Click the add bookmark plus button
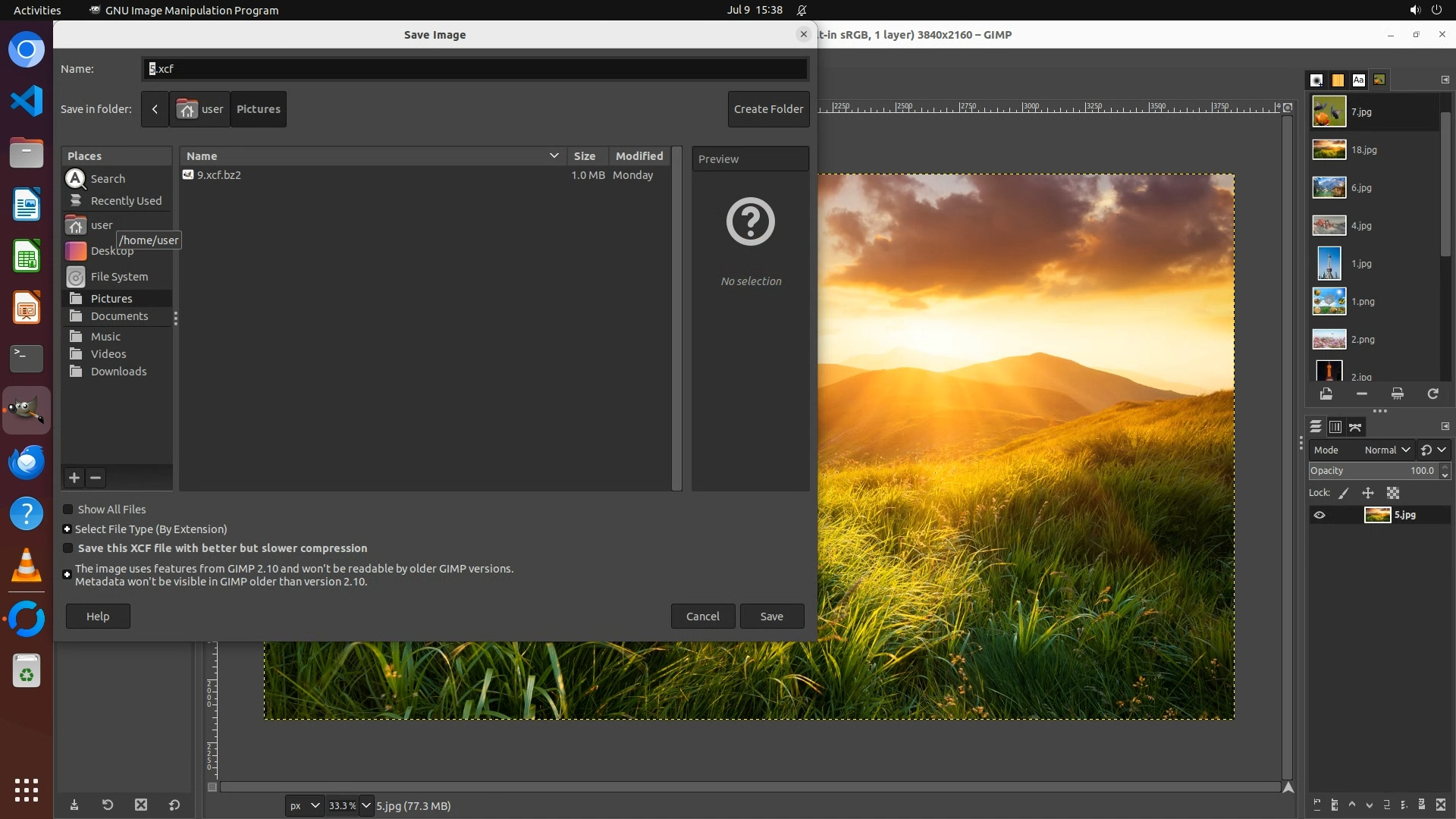Image resolution: width=1456 pixels, height=819 pixels. pos(74,477)
